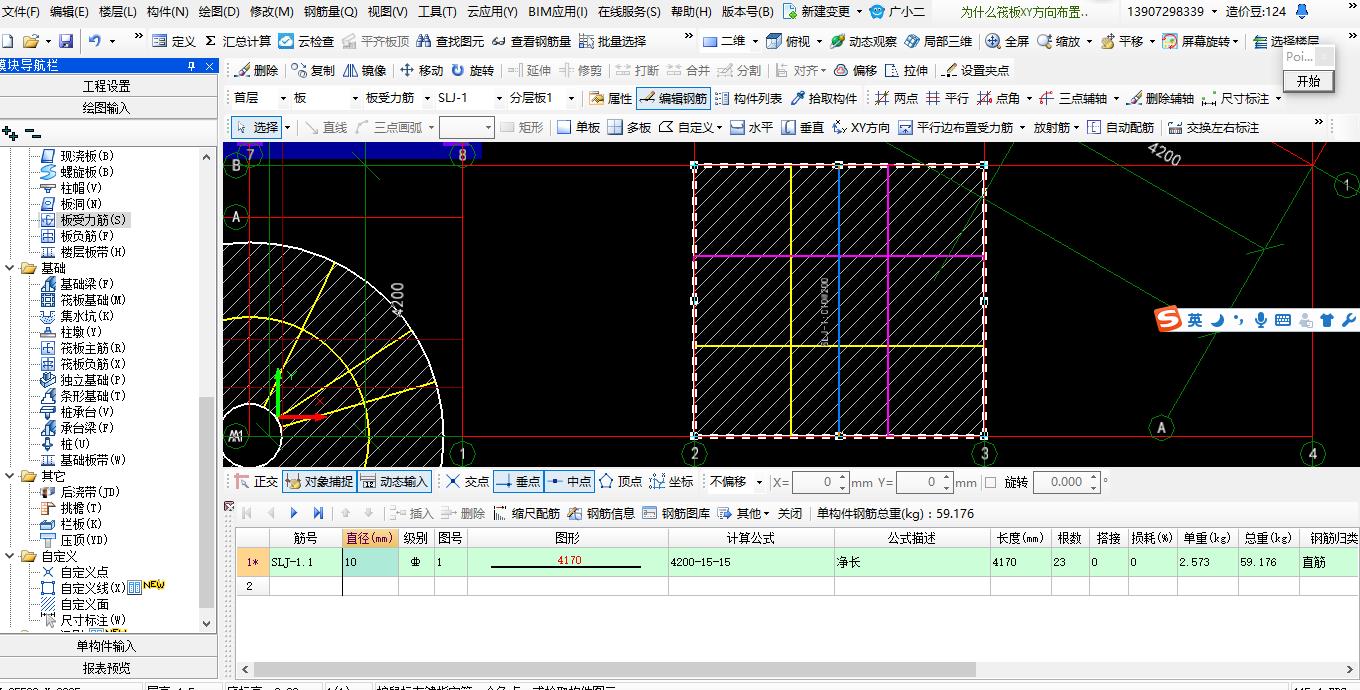Toggle 交点 intersection snap

point(468,481)
